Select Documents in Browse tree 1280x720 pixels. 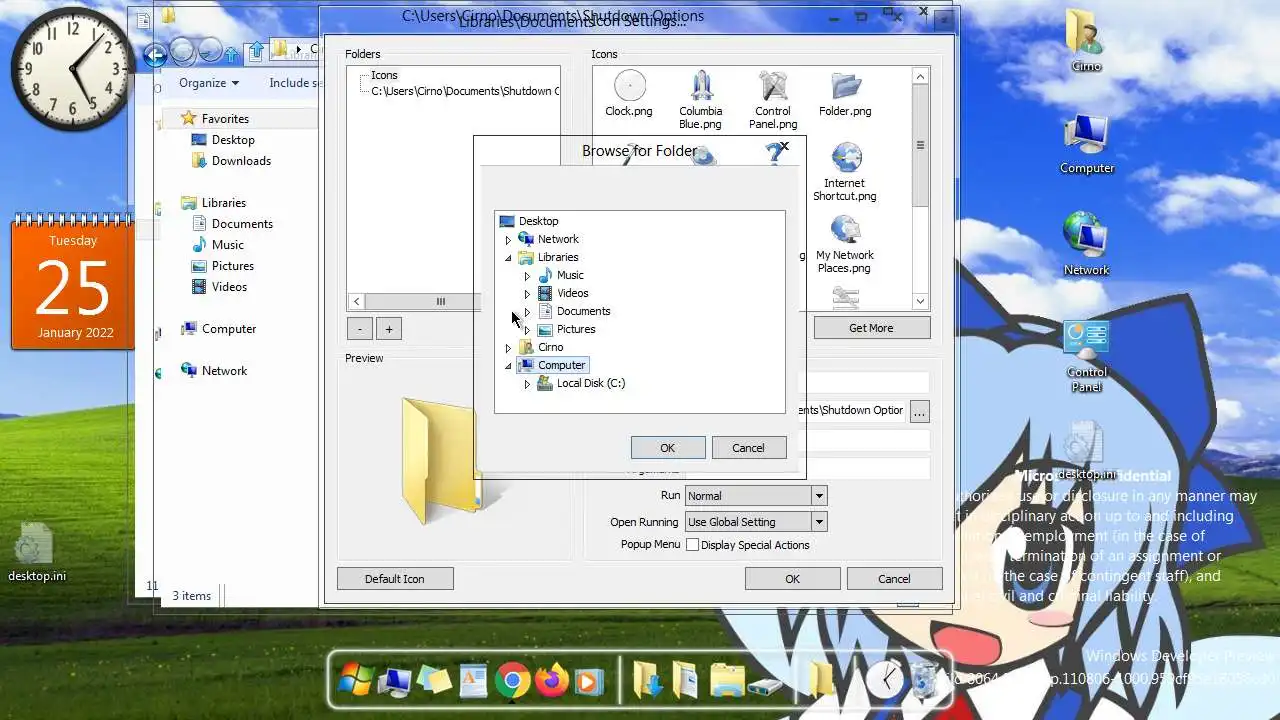tap(583, 311)
